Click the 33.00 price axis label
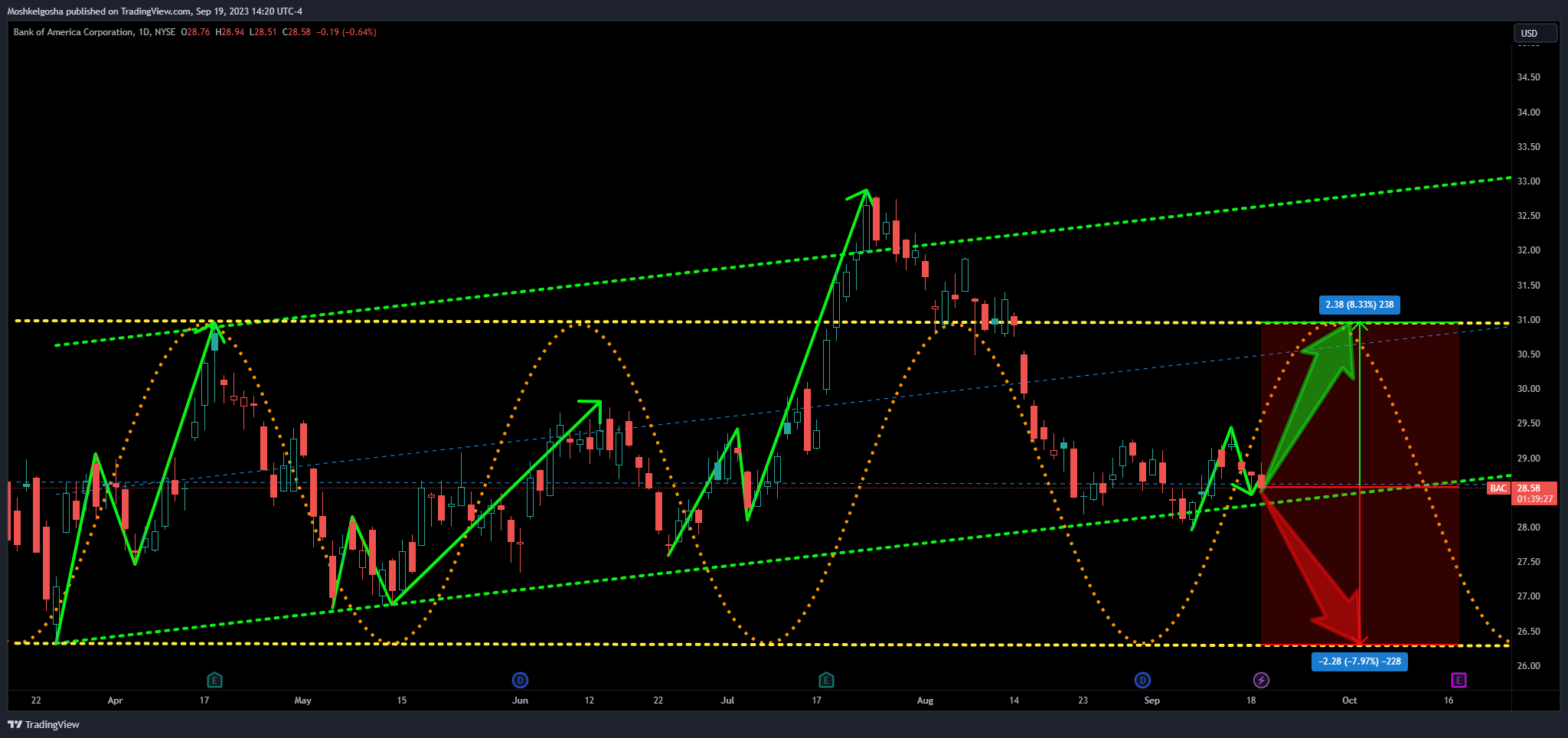 1528,181
